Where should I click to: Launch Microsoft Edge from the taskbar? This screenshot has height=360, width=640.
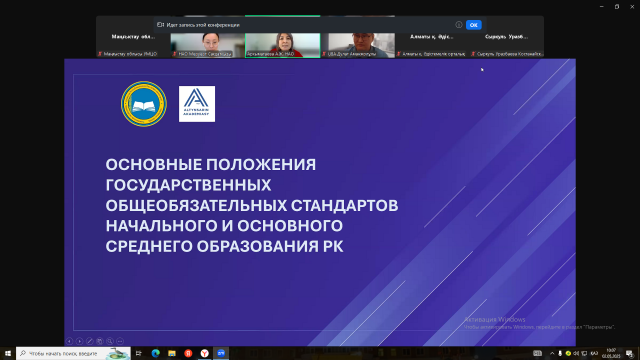155,353
